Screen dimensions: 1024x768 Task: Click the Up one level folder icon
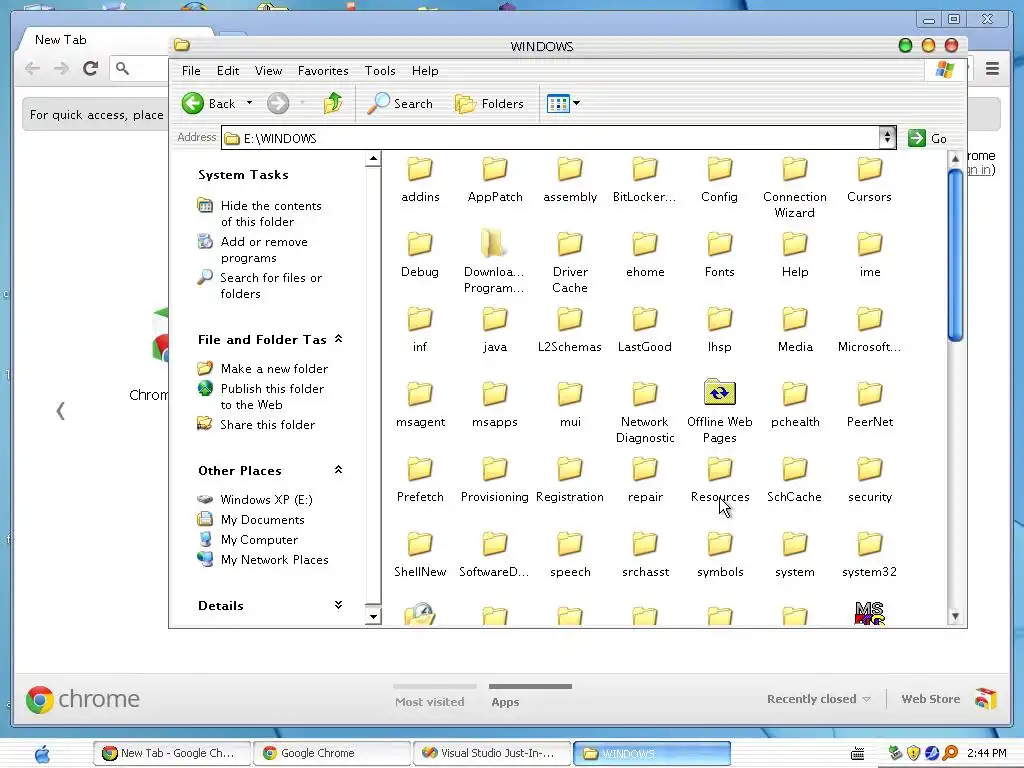click(333, 103)
